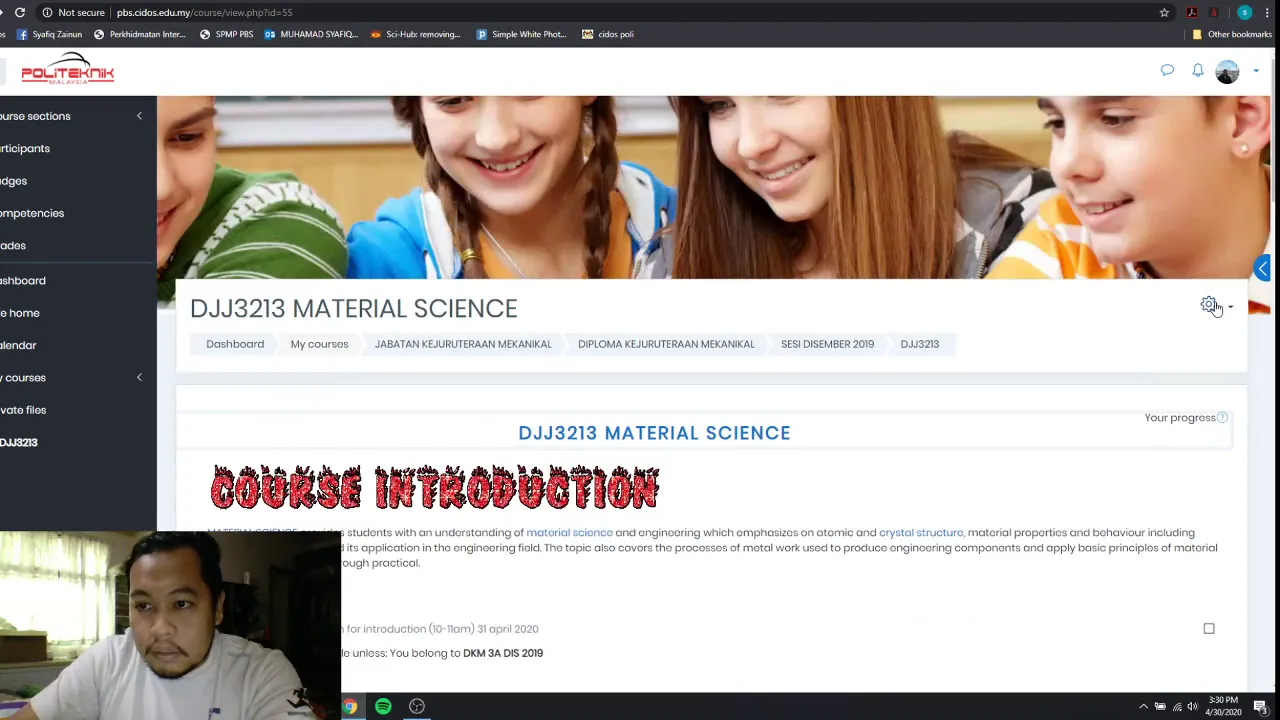
Task: Open the course settings gear icon
Action: [1209, 305]
